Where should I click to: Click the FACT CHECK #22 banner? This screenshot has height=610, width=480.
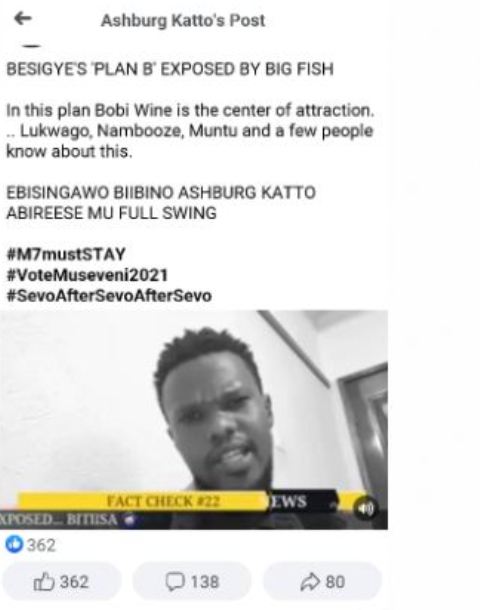(x=163, y=501)
